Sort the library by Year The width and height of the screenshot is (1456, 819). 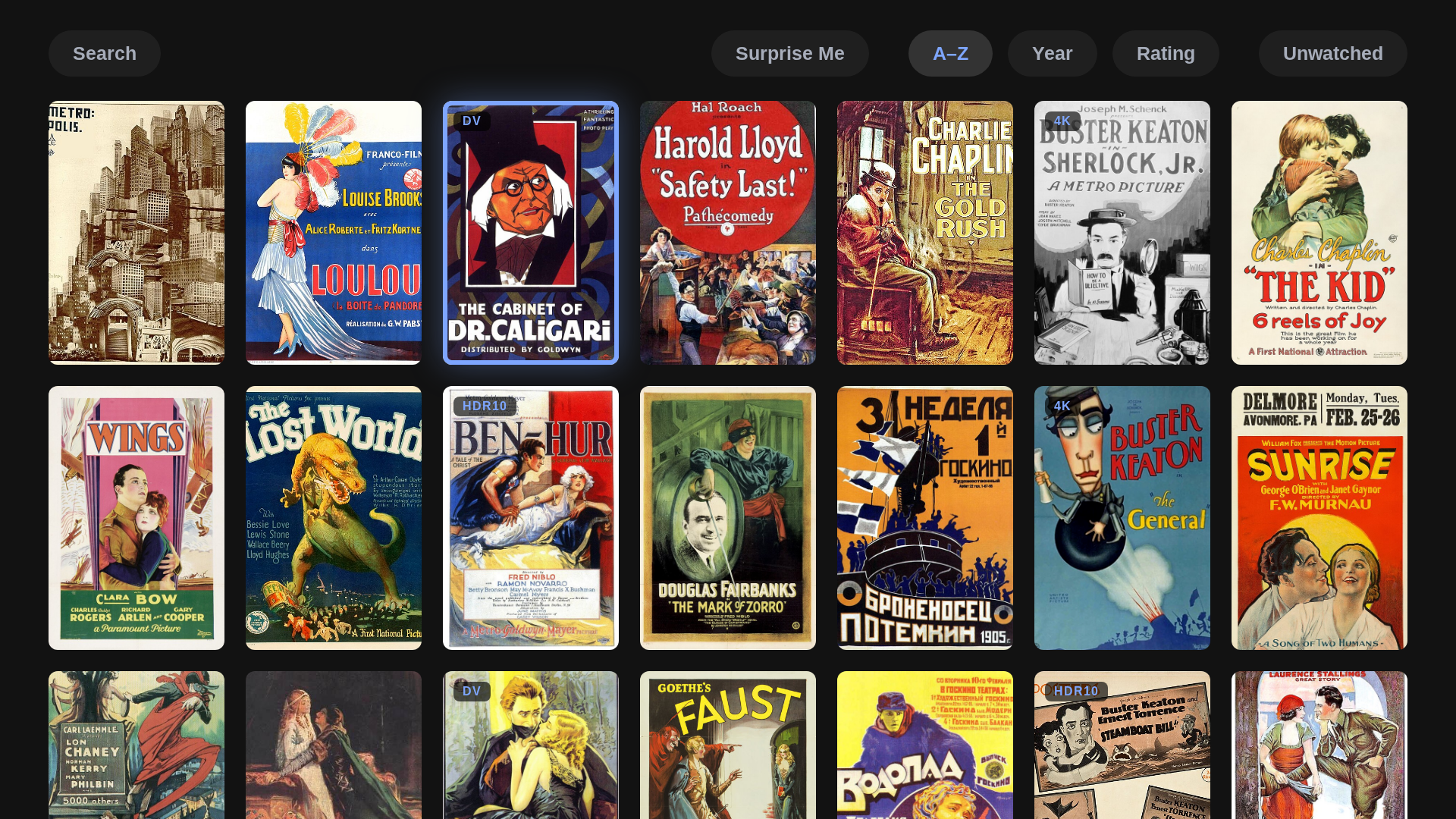click(x=1052, y=53)
